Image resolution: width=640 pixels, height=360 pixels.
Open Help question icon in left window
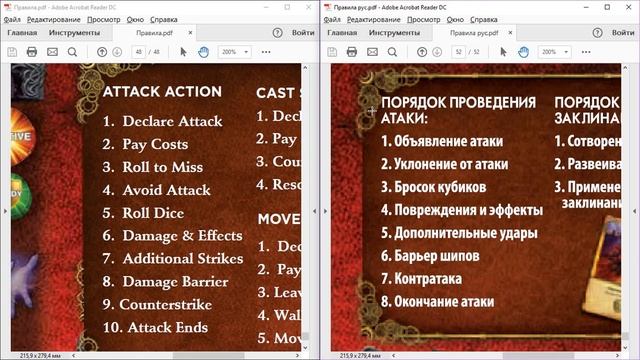tap(278, 33)
